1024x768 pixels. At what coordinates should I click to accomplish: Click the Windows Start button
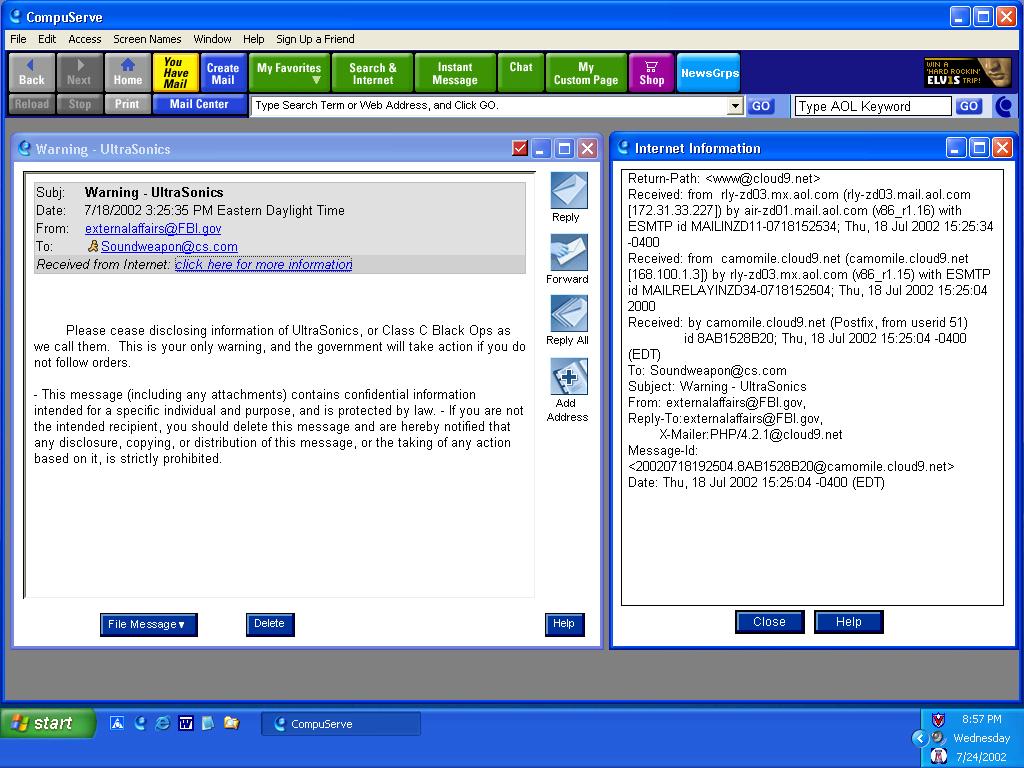(47, 723)
